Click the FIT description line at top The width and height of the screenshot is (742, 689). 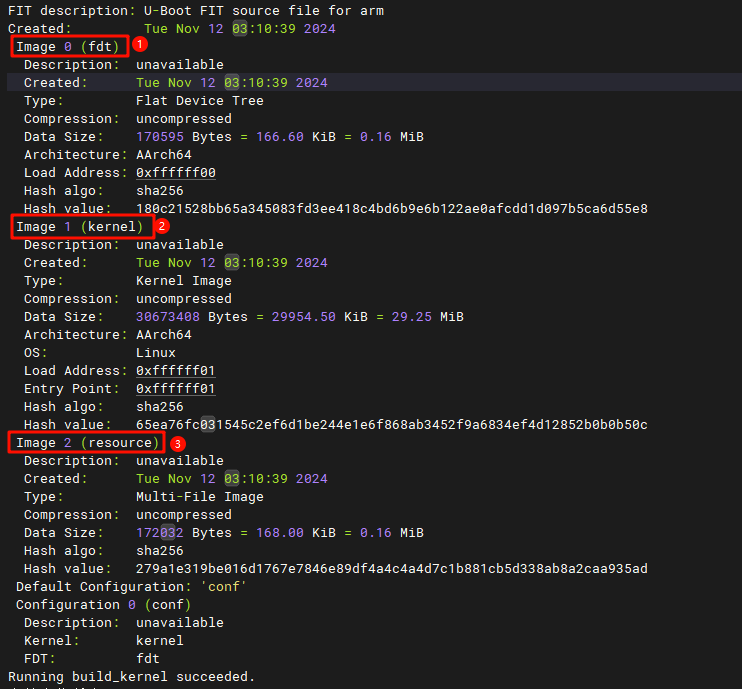click(x=196, y=11)
